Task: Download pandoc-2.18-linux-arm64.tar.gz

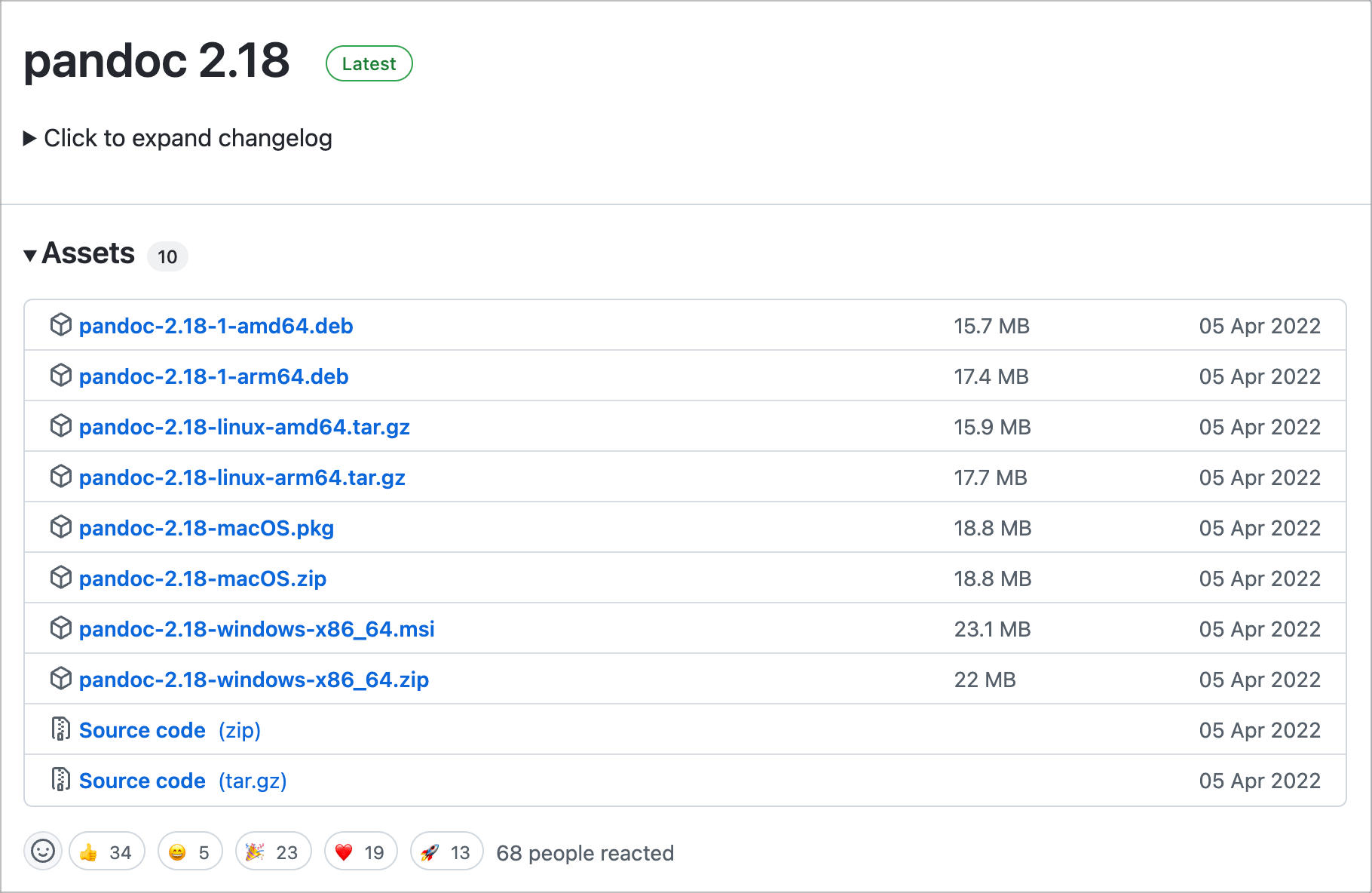Action: tap(242, 477)
